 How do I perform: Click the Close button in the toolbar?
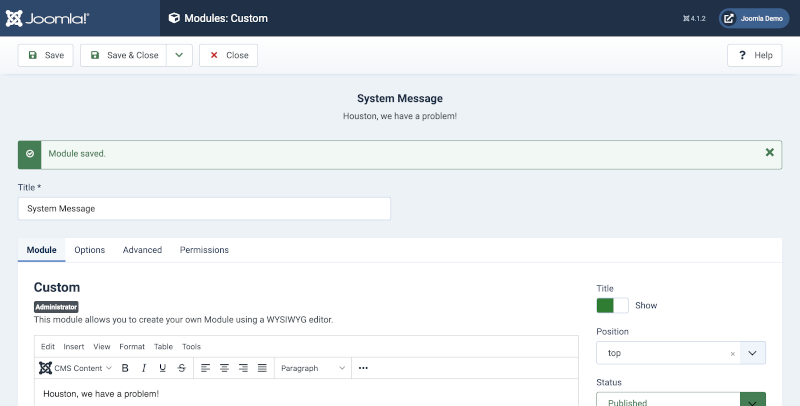[x=228, y=55]
